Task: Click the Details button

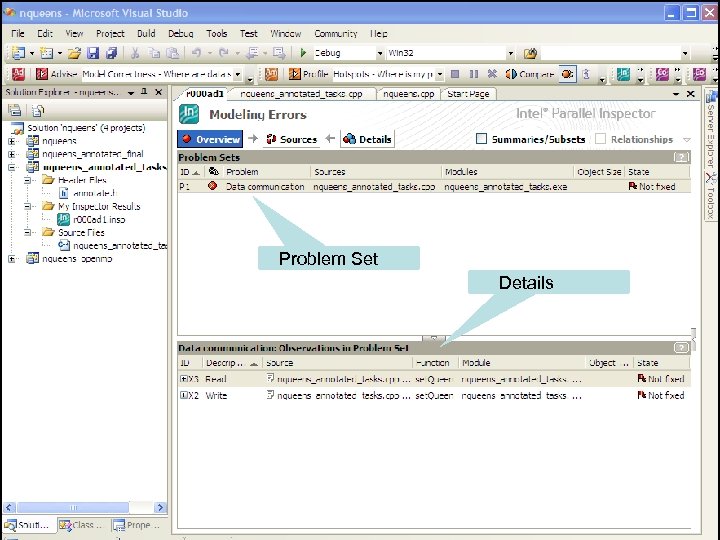Action: [367, 139]
